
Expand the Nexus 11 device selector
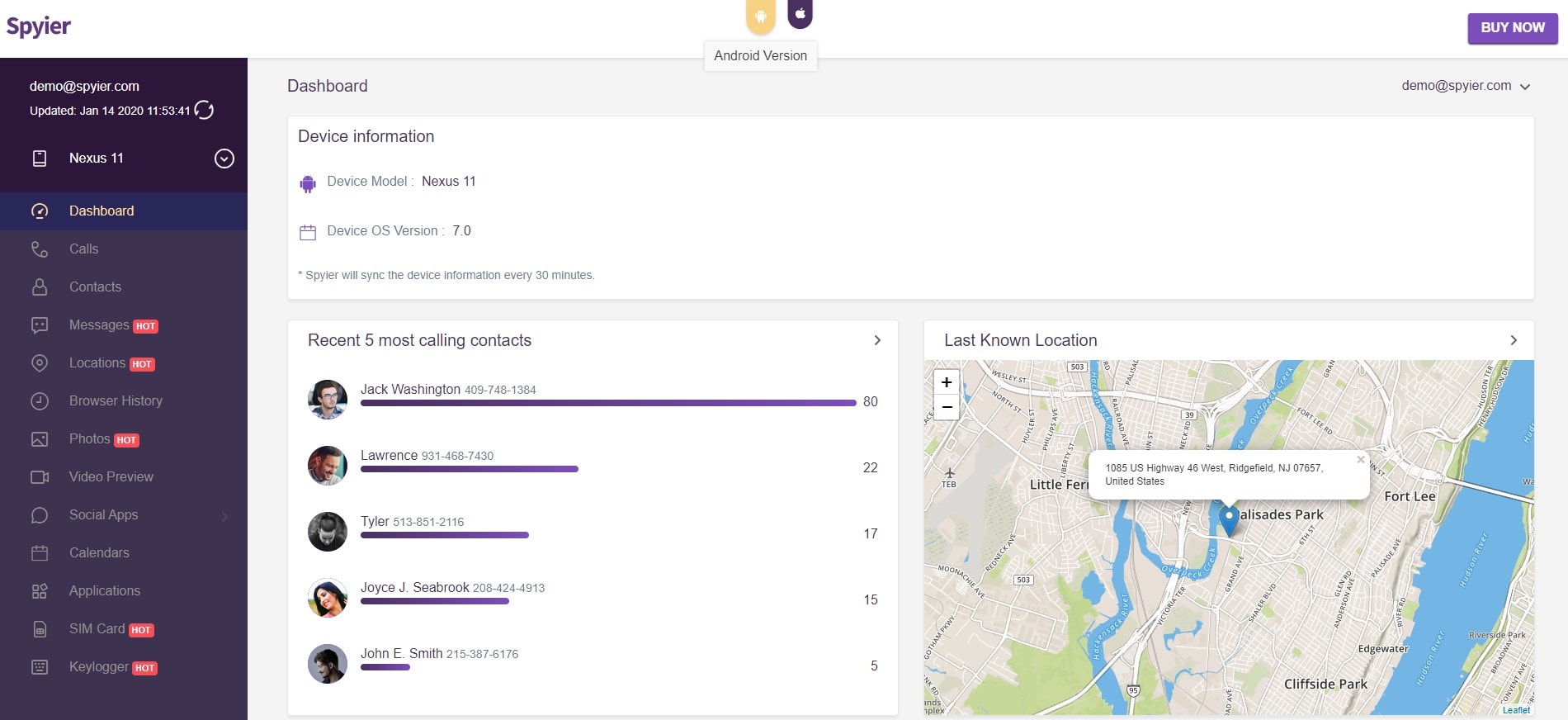(224, 159)
